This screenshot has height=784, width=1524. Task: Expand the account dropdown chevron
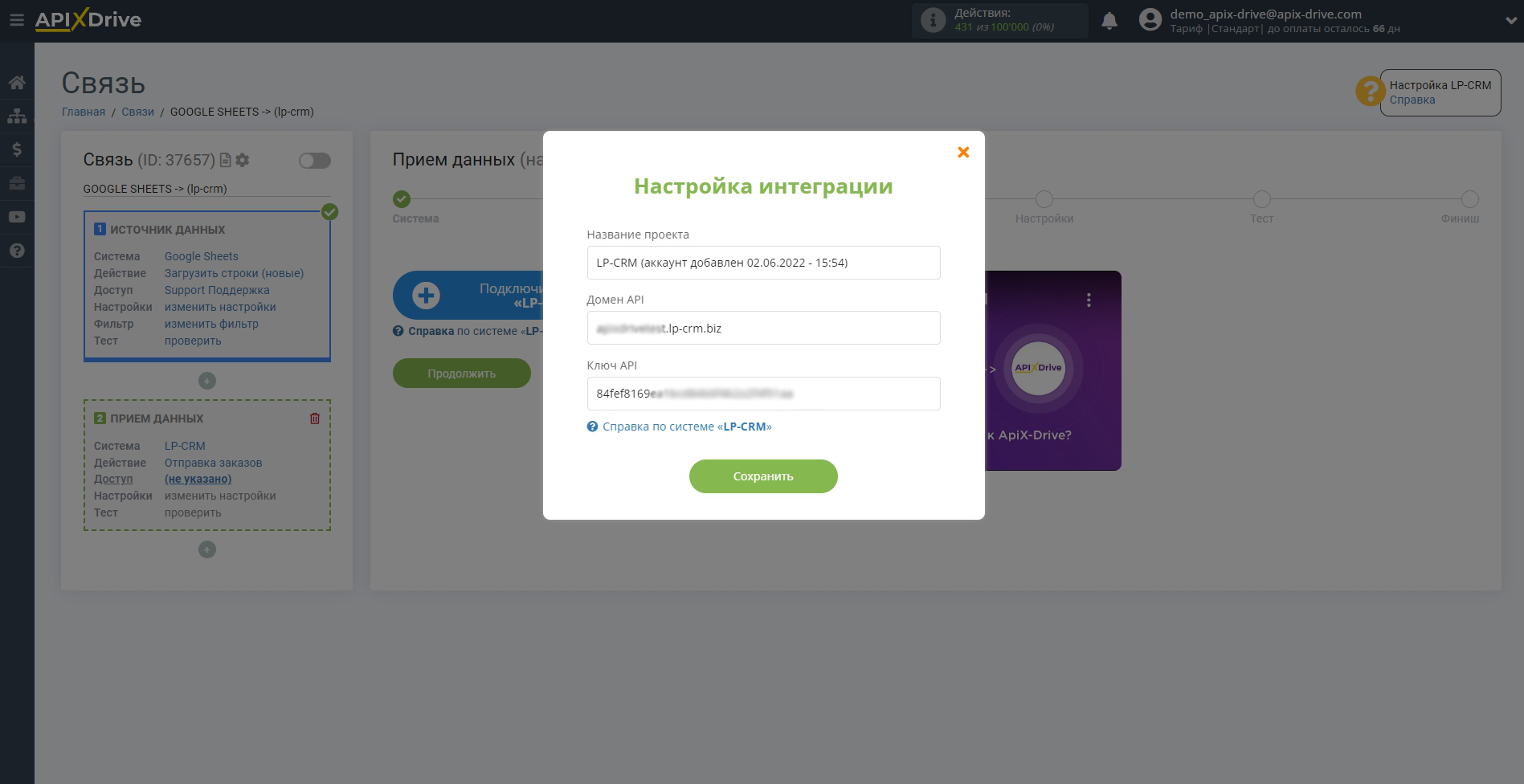[x=1510, y=21]
